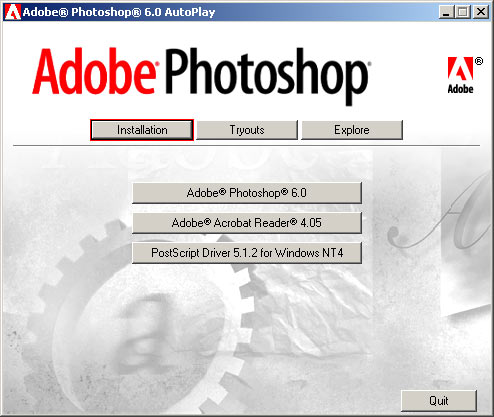
Task: Minimize the AutoPlay window
Action: pos(446,12)
